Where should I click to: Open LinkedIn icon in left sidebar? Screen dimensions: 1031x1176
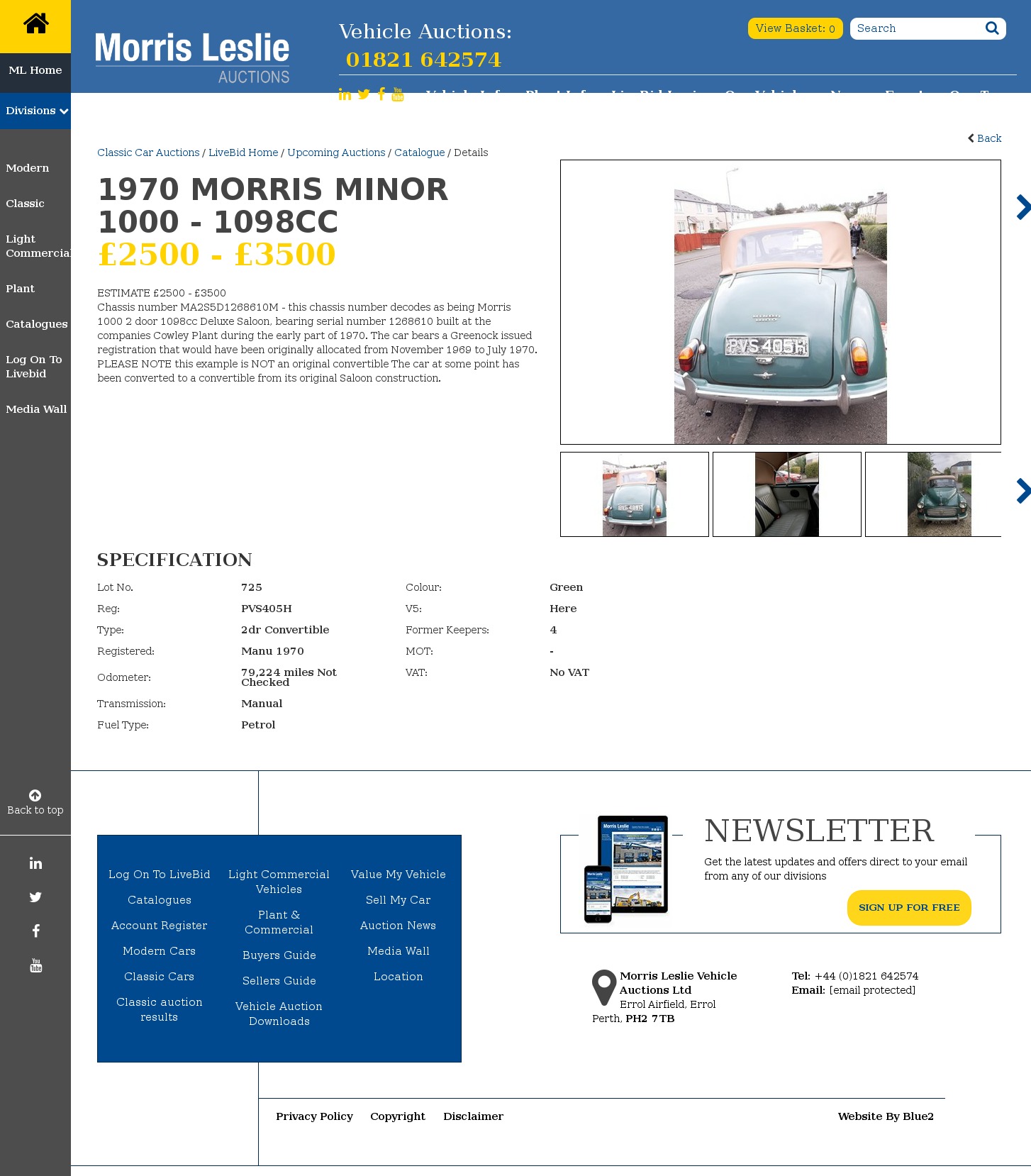(x=35, y=863)
